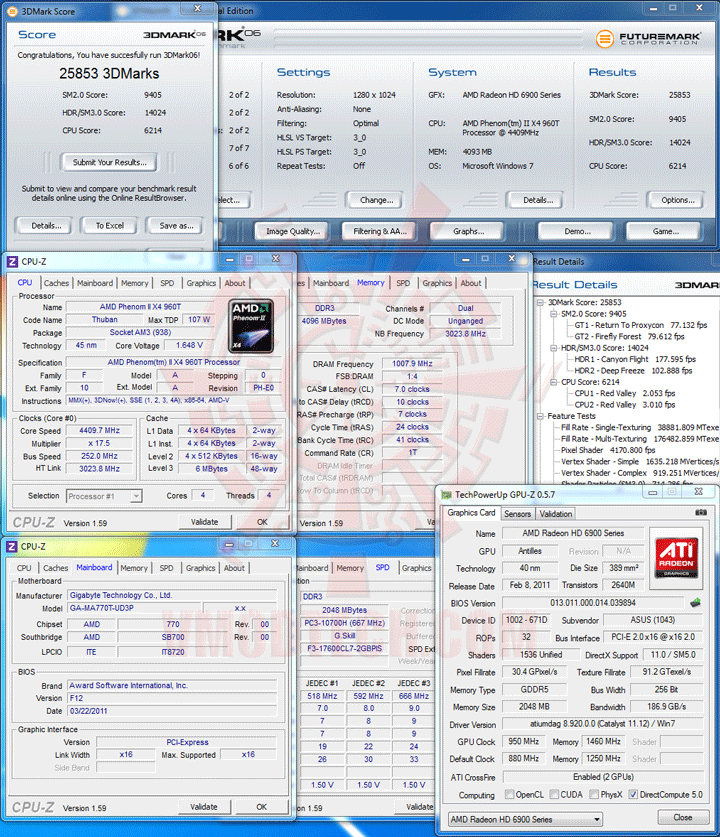720x837 pixels.
Task: Click the Filtering & AA... button
Action: point(380,231)
